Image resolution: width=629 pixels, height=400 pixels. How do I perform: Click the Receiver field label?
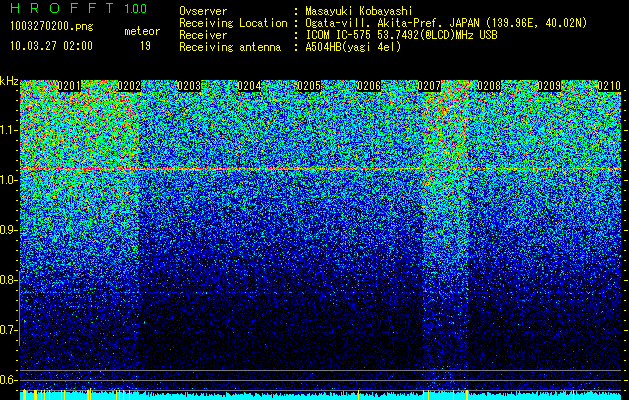(x=203, y=35)
